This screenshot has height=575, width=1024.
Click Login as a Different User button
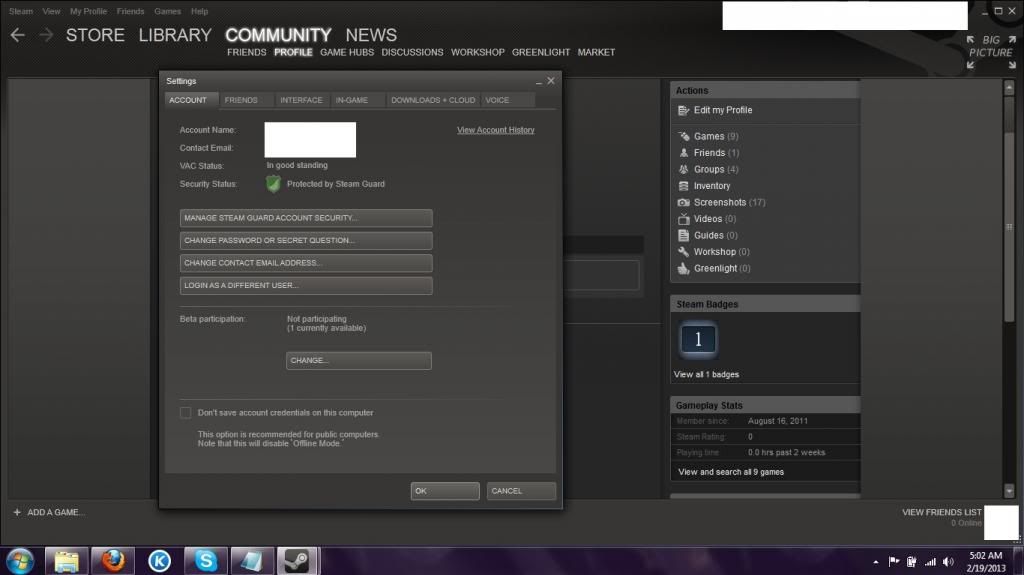(x=306, y=286)
